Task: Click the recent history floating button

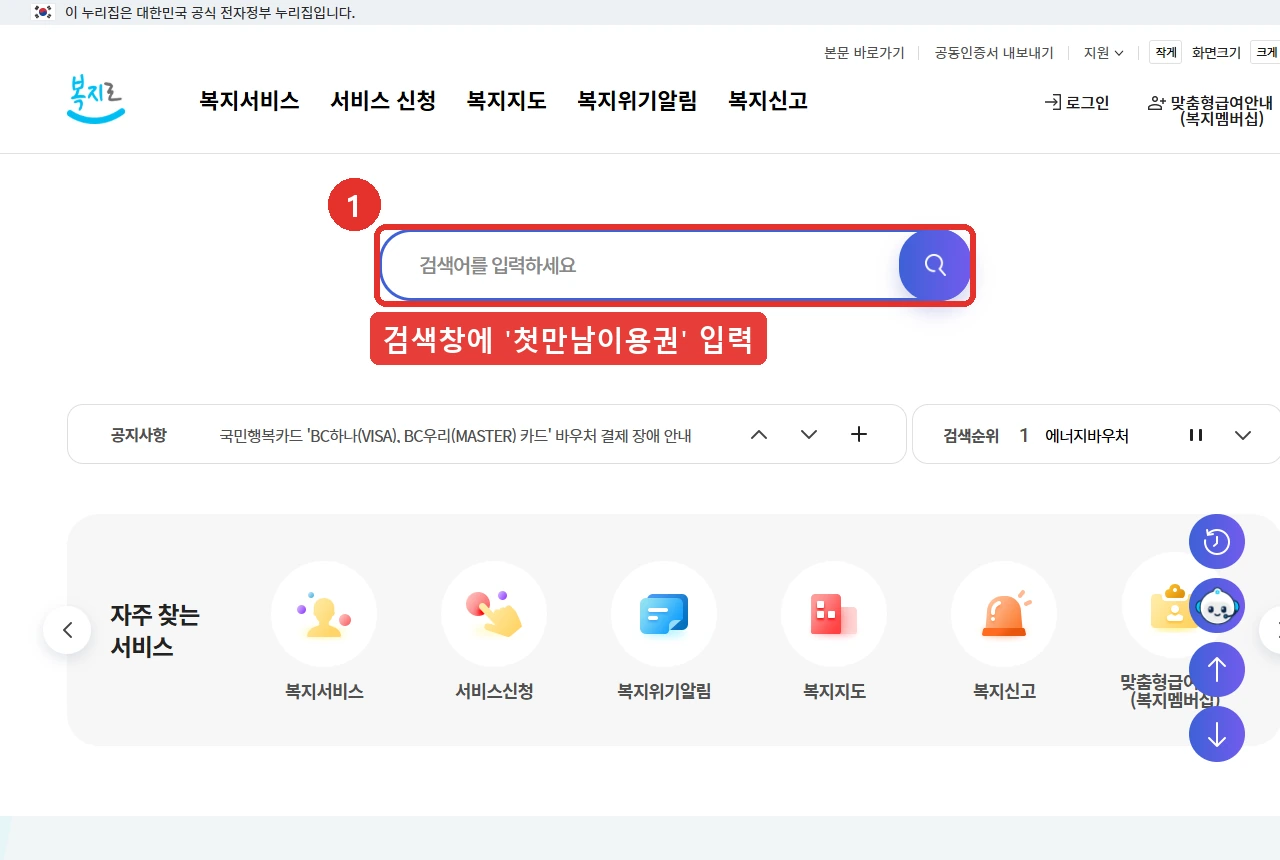Action: (x=1217, y=542)
